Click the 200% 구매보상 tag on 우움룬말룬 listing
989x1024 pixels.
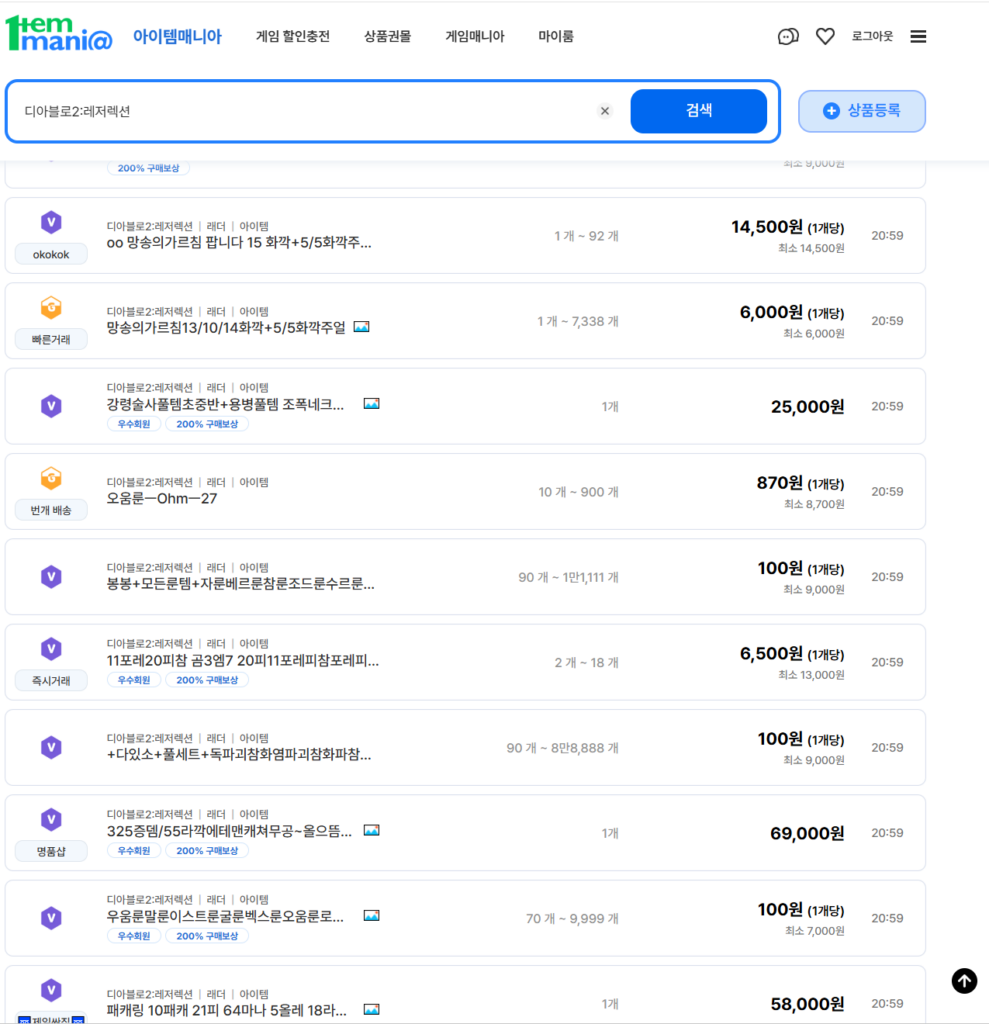pyautogui.click(x=207, y=936)
